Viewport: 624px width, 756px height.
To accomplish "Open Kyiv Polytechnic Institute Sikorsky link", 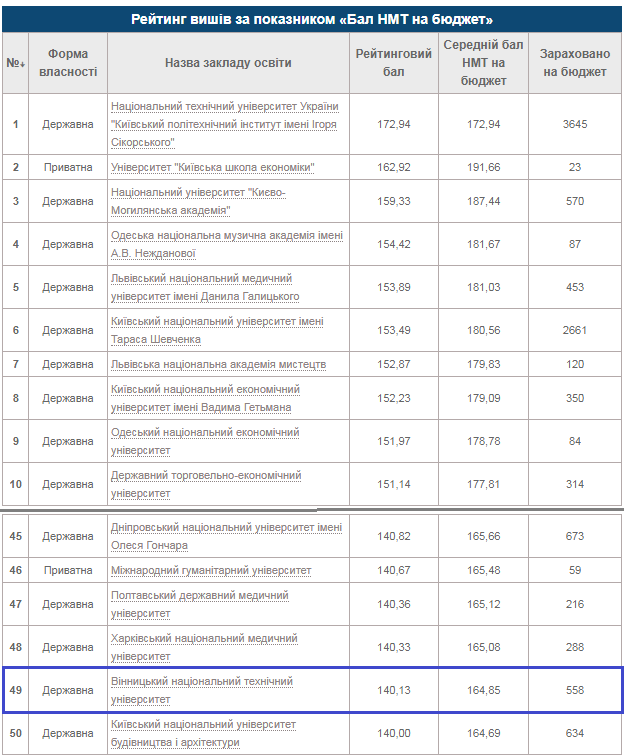I will coord(225,124).
